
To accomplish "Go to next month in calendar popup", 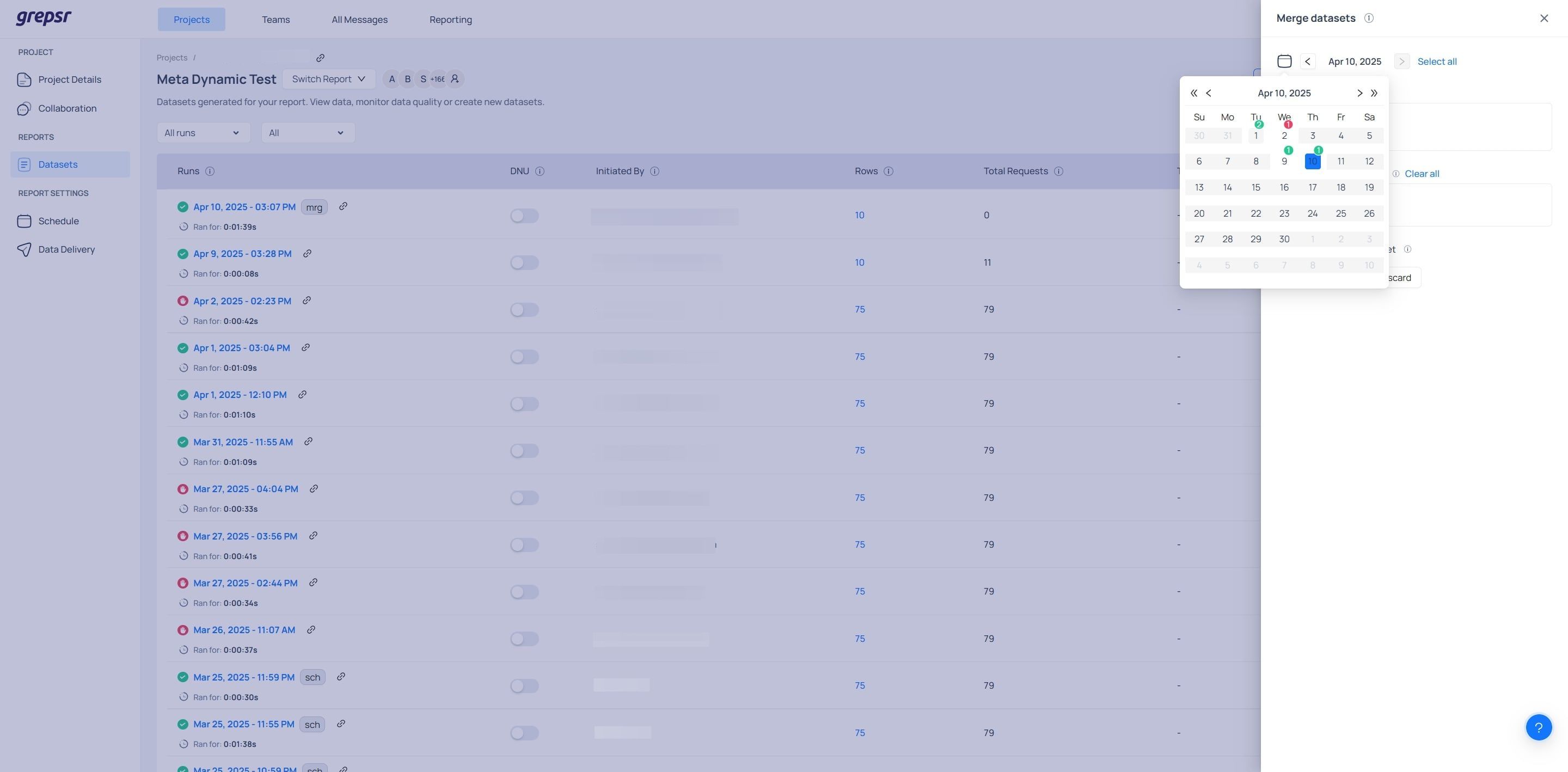I will 1359,93.
